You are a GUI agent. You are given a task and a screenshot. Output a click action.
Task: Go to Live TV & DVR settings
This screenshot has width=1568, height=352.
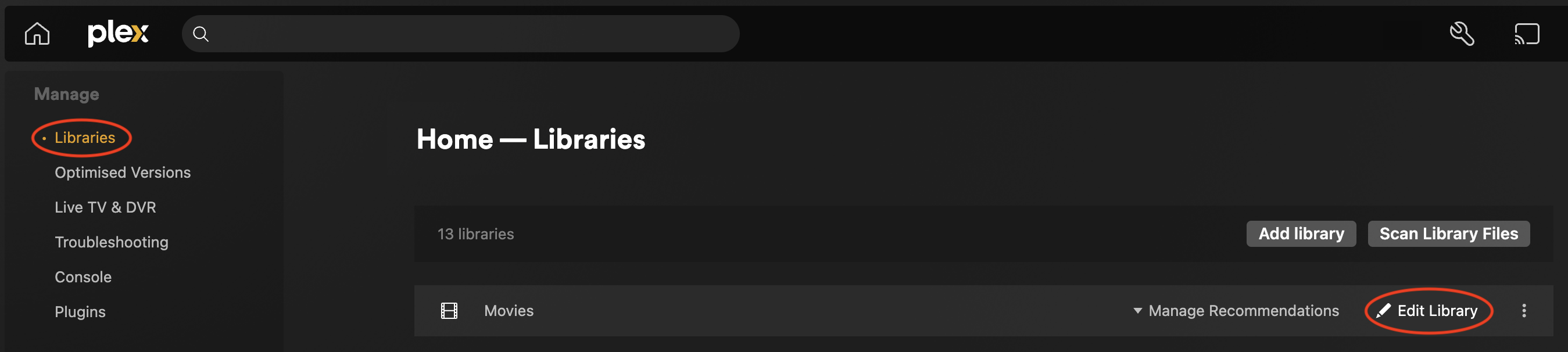[105, 207]
